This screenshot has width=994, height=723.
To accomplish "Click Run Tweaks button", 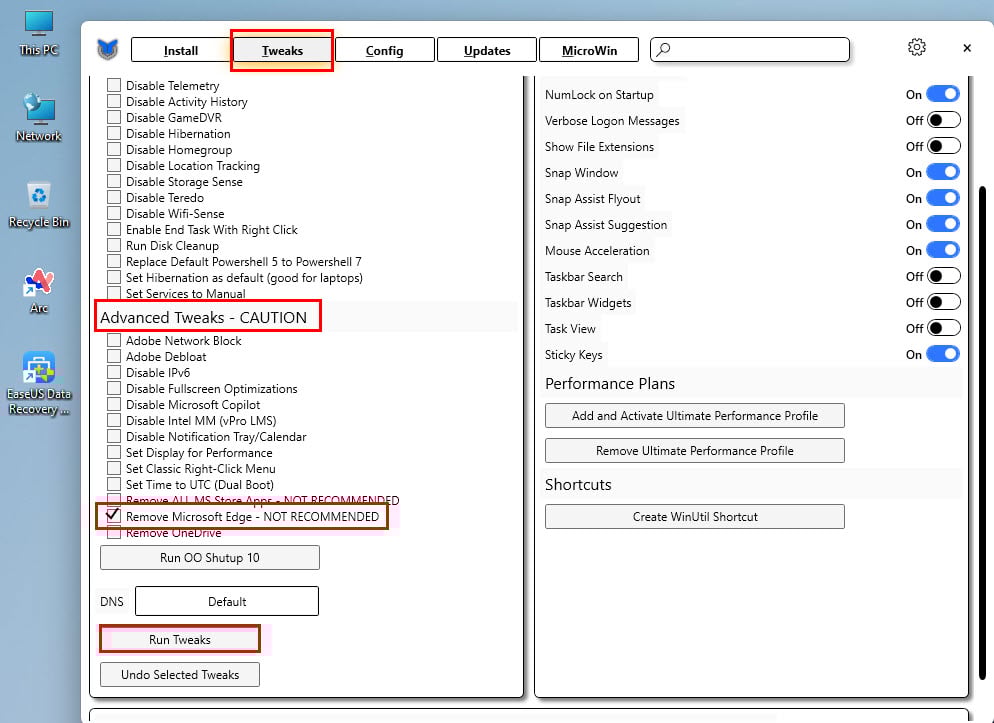I will [x=180, y=639].
